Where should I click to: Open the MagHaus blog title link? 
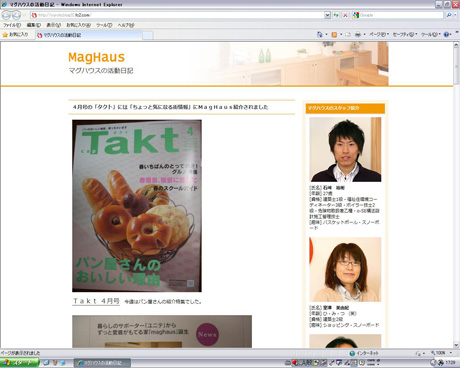click(x=96, y=57)
